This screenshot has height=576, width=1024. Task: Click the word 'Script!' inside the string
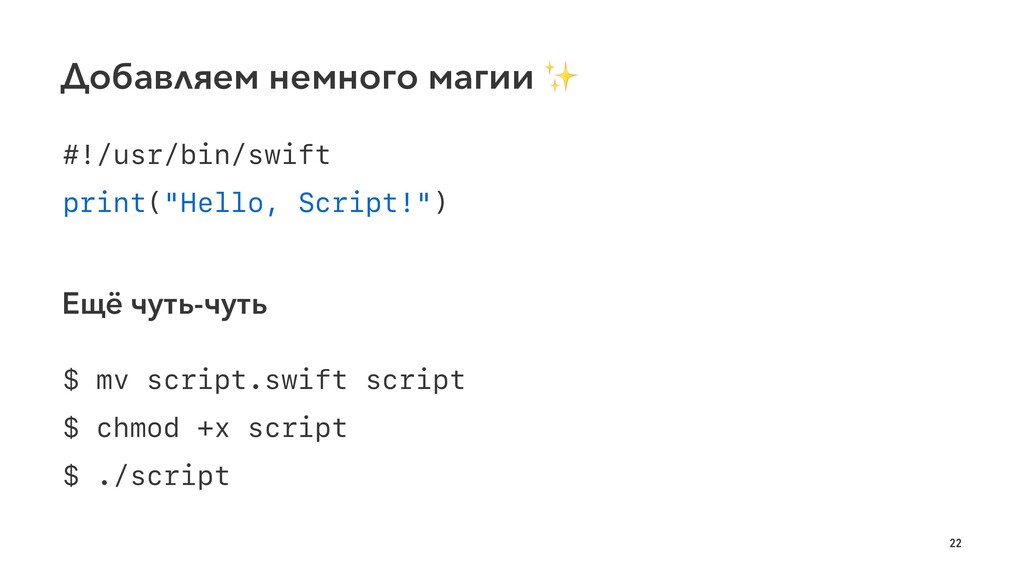pos(356,203)
